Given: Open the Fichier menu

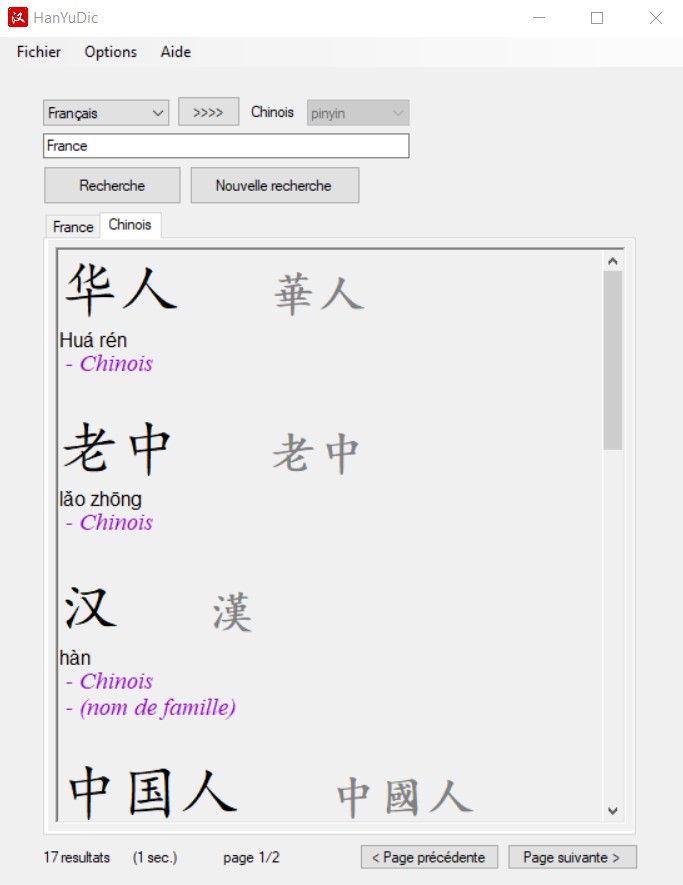Looking at the screenshot, I should [39, 52].
